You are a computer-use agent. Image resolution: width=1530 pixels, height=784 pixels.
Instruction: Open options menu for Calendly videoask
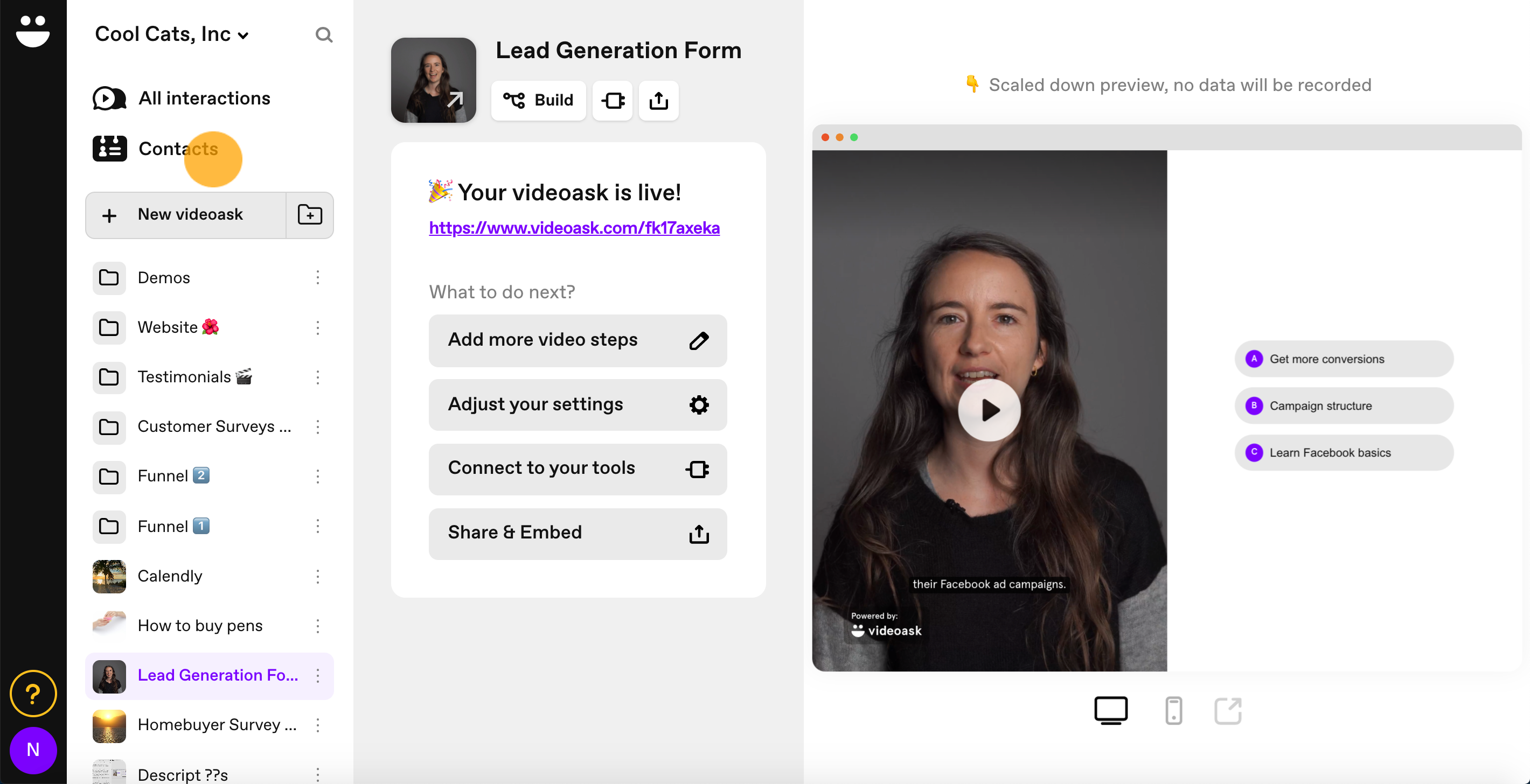click(x=318, y=576)
